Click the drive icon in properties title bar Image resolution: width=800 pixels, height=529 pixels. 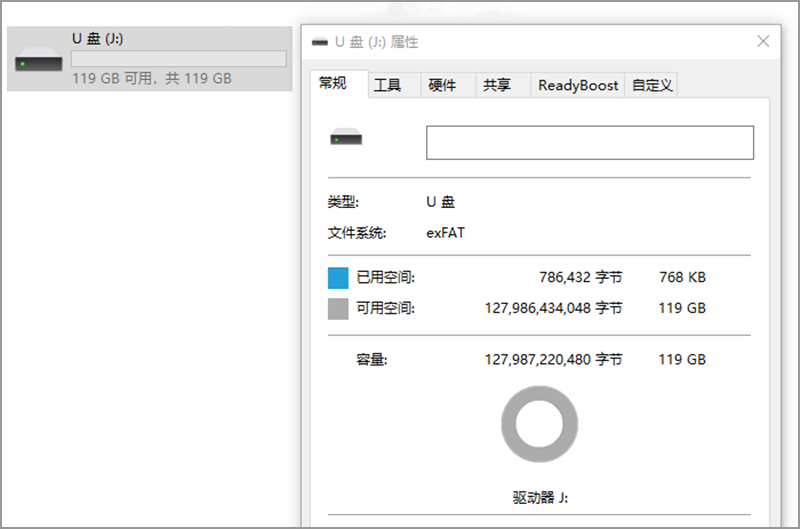320,42
